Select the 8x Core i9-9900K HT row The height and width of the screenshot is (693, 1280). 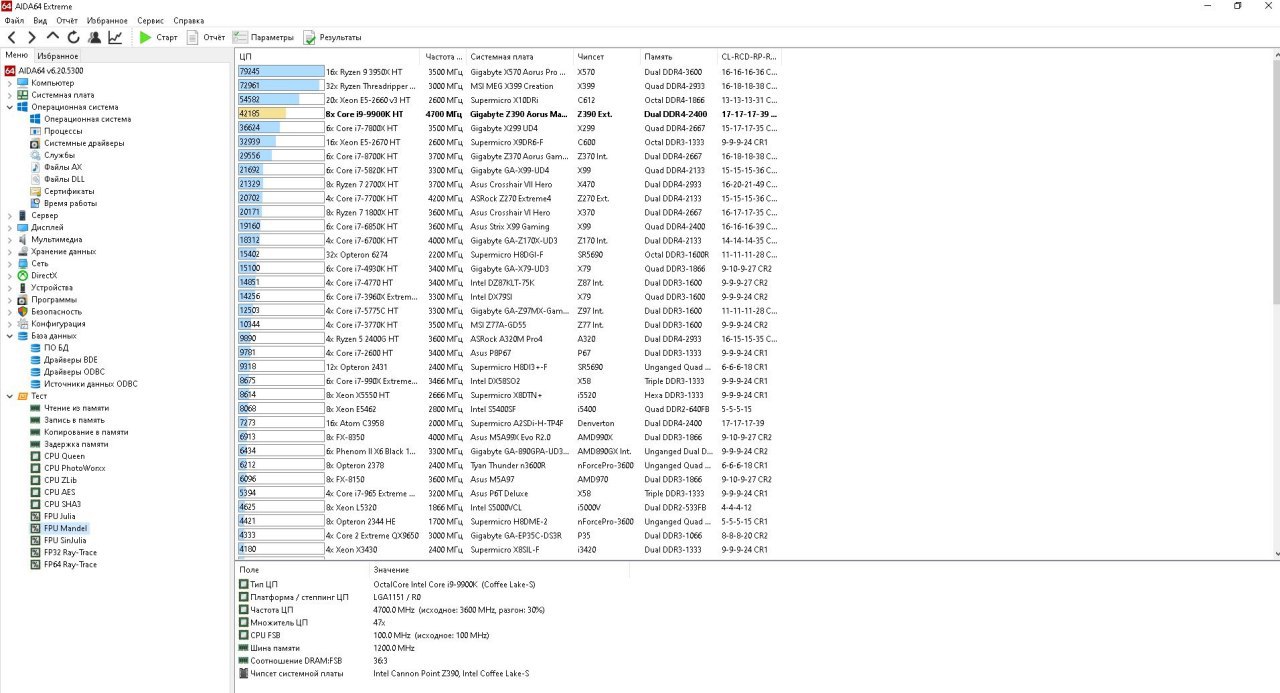pyautogui.click(x=508, y=114)
